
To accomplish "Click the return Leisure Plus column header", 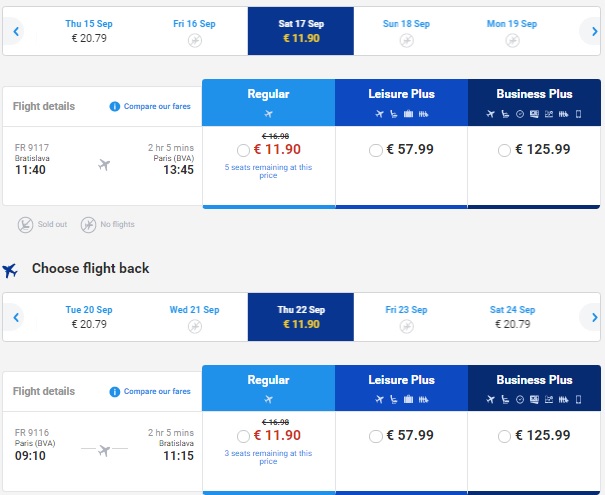I will click(401, 388).
